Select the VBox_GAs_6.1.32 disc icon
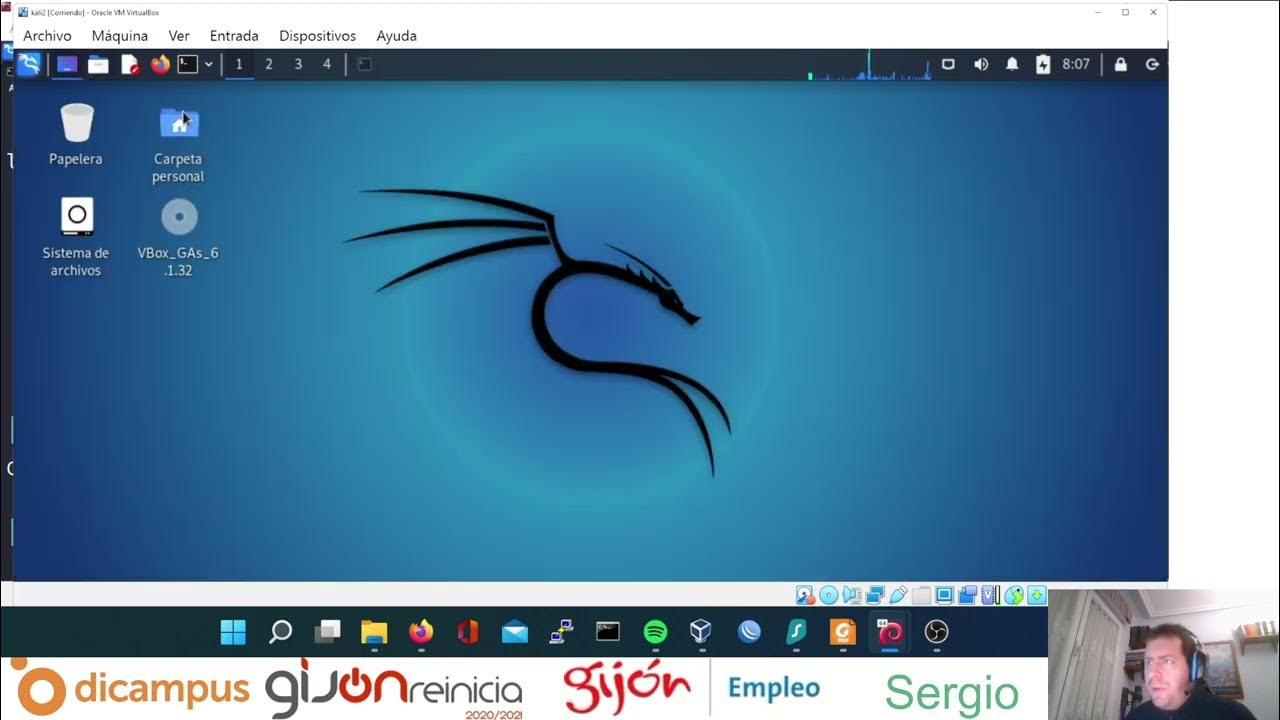Screen dimensions: 1280x720 (x=178, y=237)
